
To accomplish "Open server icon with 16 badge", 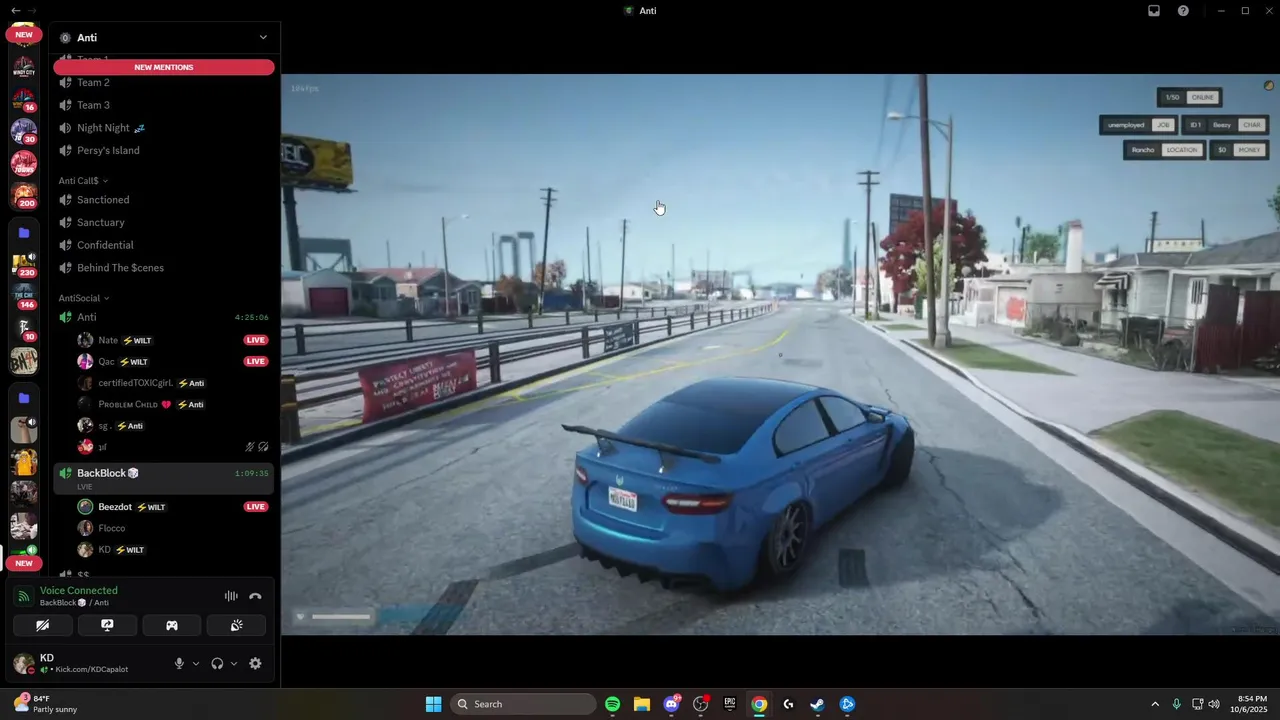I will tap(24, 100).
